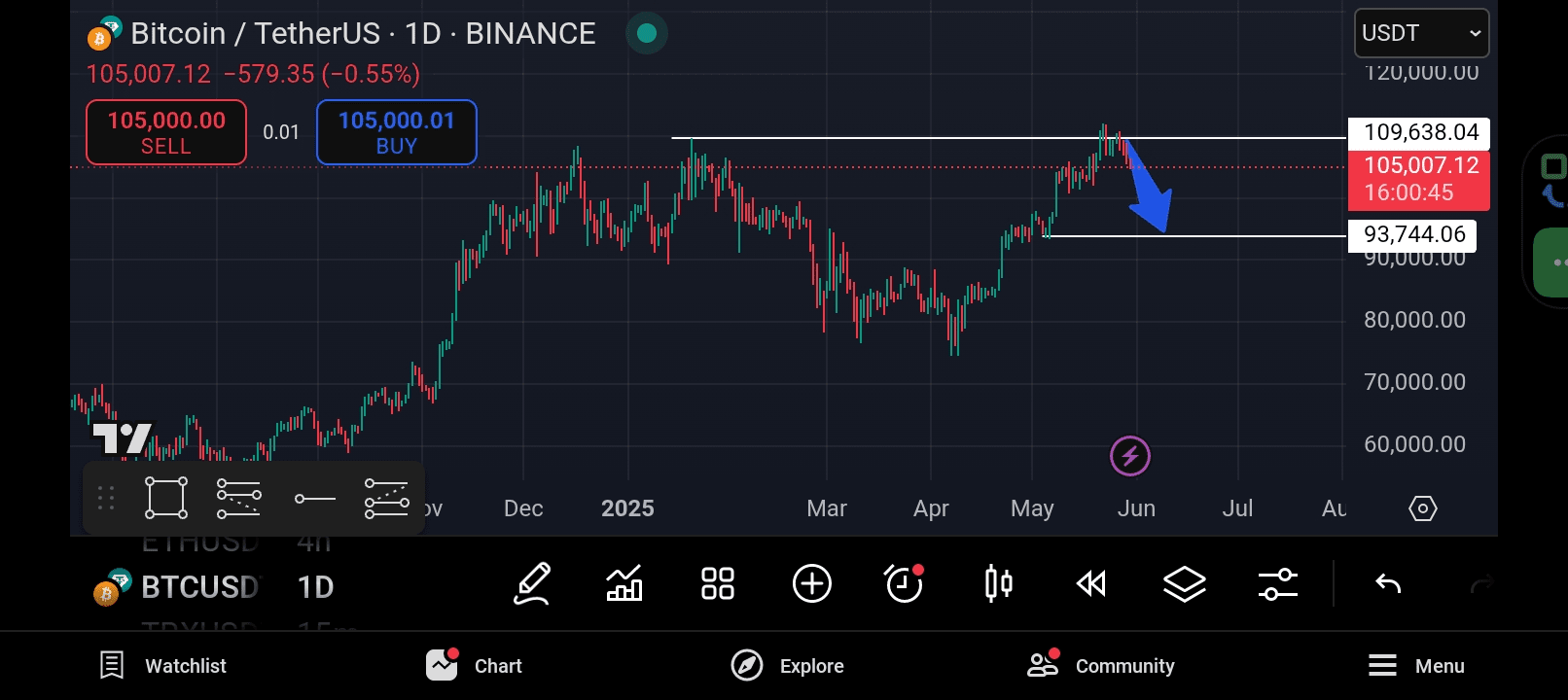Image resolution: width=1568 pixels, height=700 pixels.
Task: Open the chart scale settings hexagon icon
Action: pos(1422,508)
